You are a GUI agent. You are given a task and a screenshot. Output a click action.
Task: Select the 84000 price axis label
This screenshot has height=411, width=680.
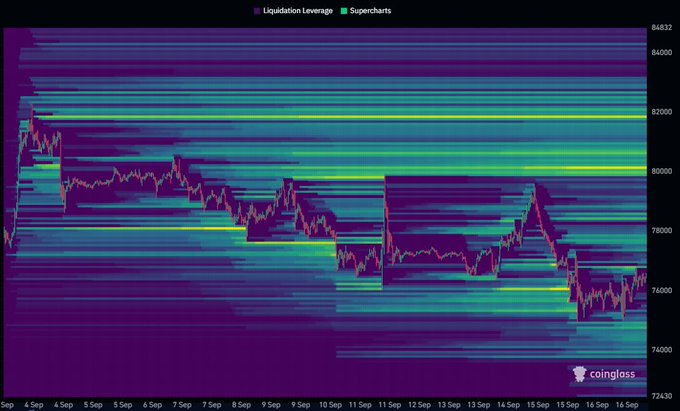(662, 52)
